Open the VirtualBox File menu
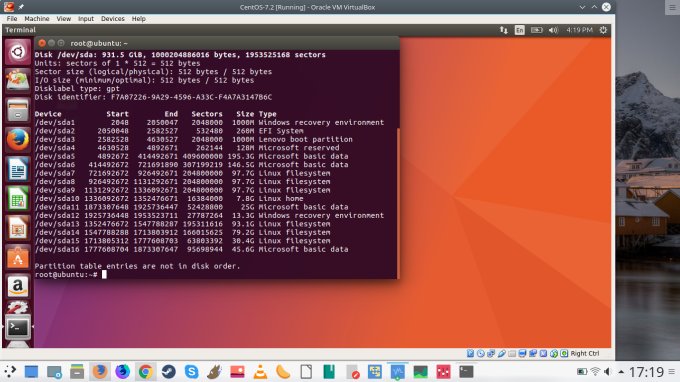Viewport: 680px width, 382px height. point(12,19)
